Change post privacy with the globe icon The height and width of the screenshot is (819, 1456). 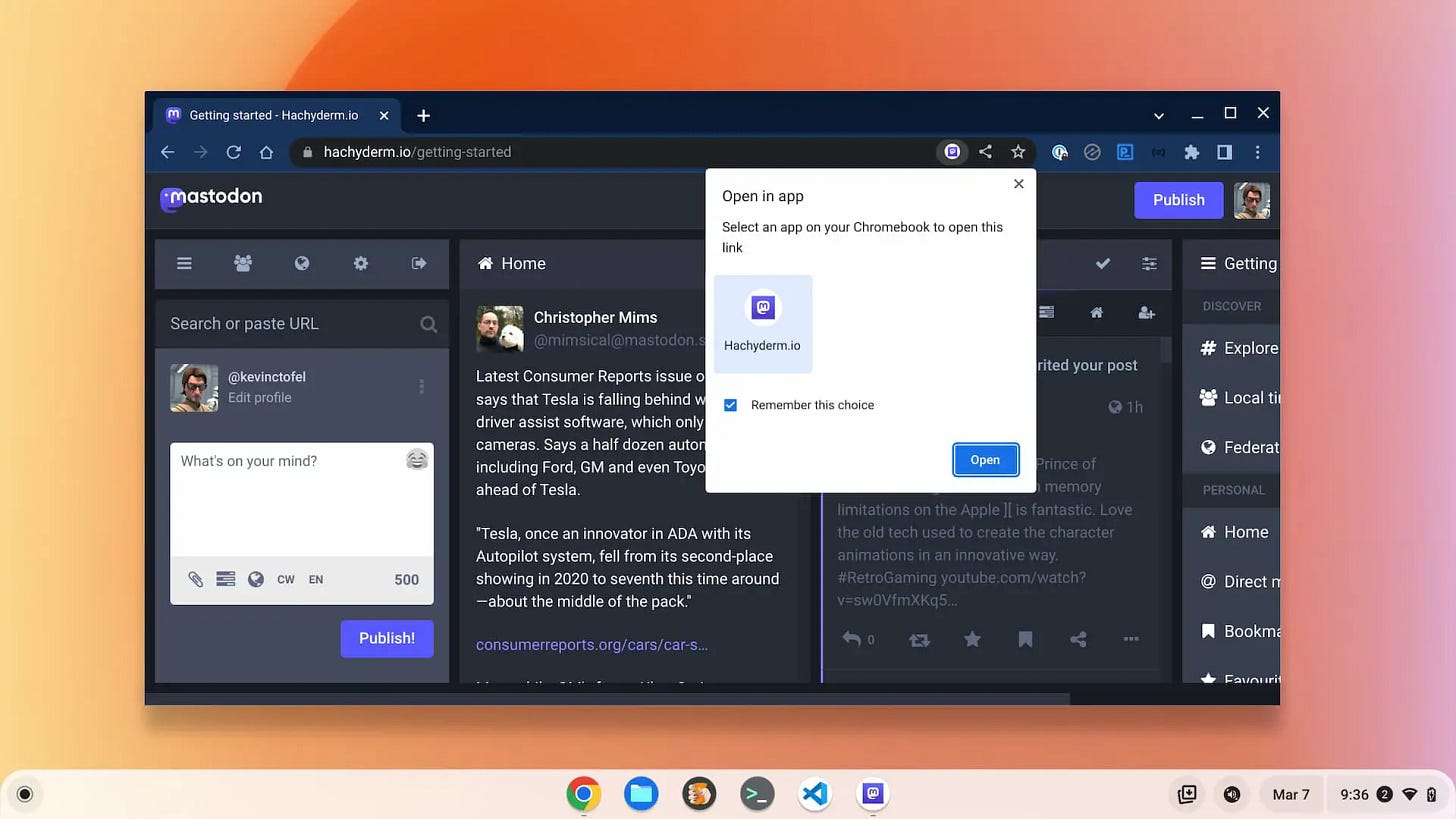(x=256, y=579)
